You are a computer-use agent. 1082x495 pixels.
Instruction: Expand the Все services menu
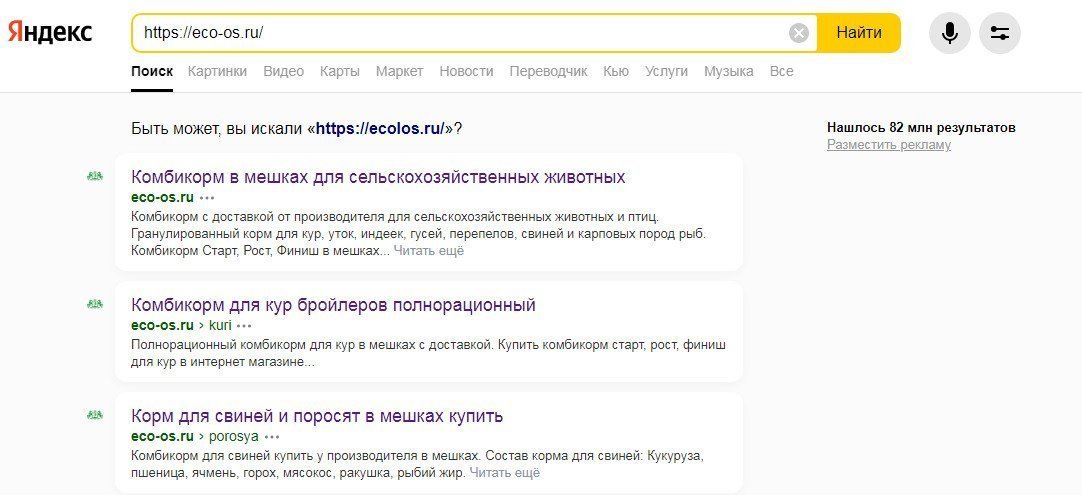point(782,71)
